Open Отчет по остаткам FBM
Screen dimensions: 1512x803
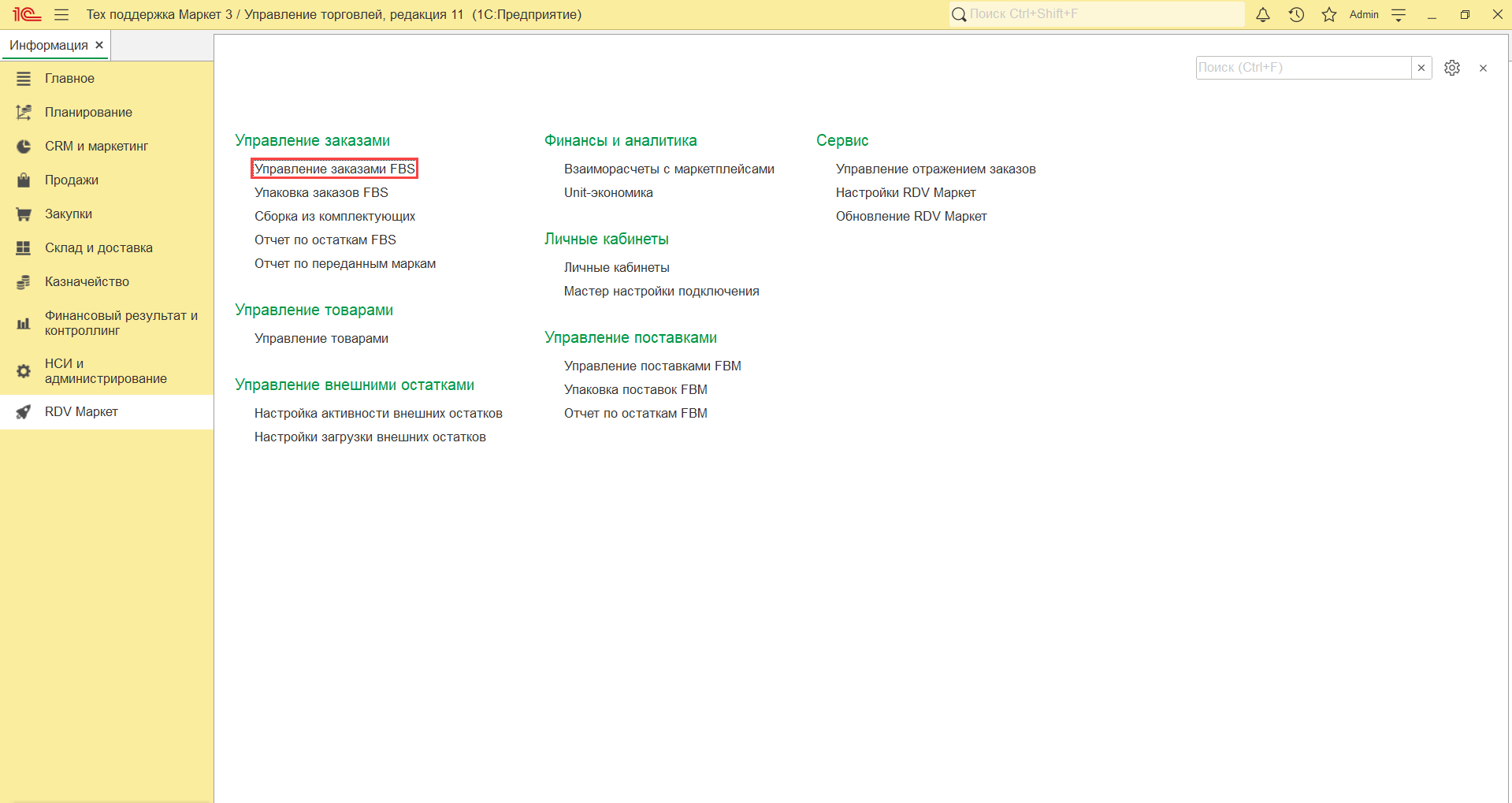(636, 414)
